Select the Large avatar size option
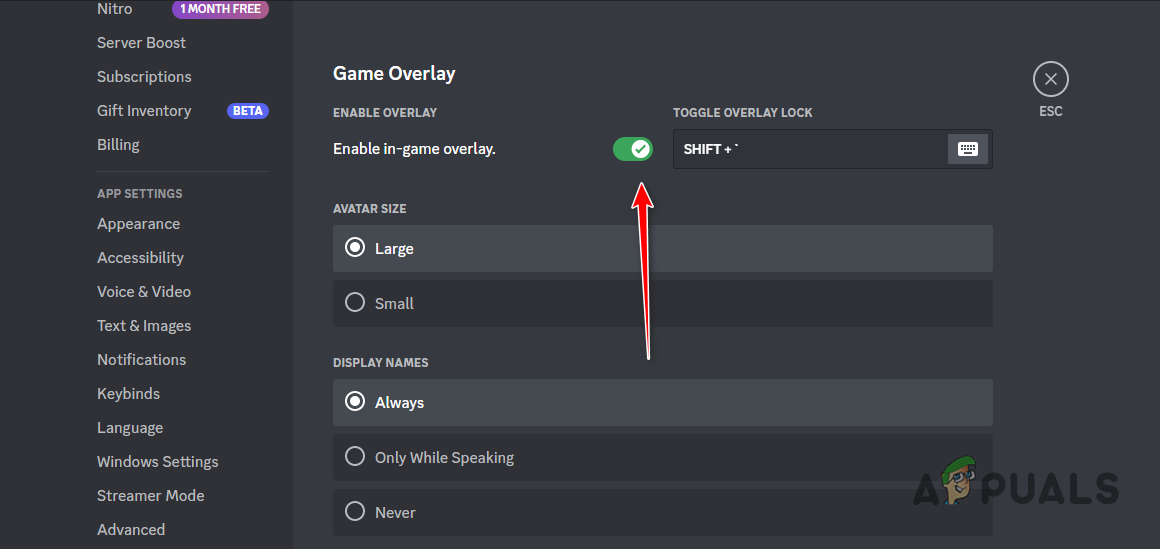 tap(355, 248)
